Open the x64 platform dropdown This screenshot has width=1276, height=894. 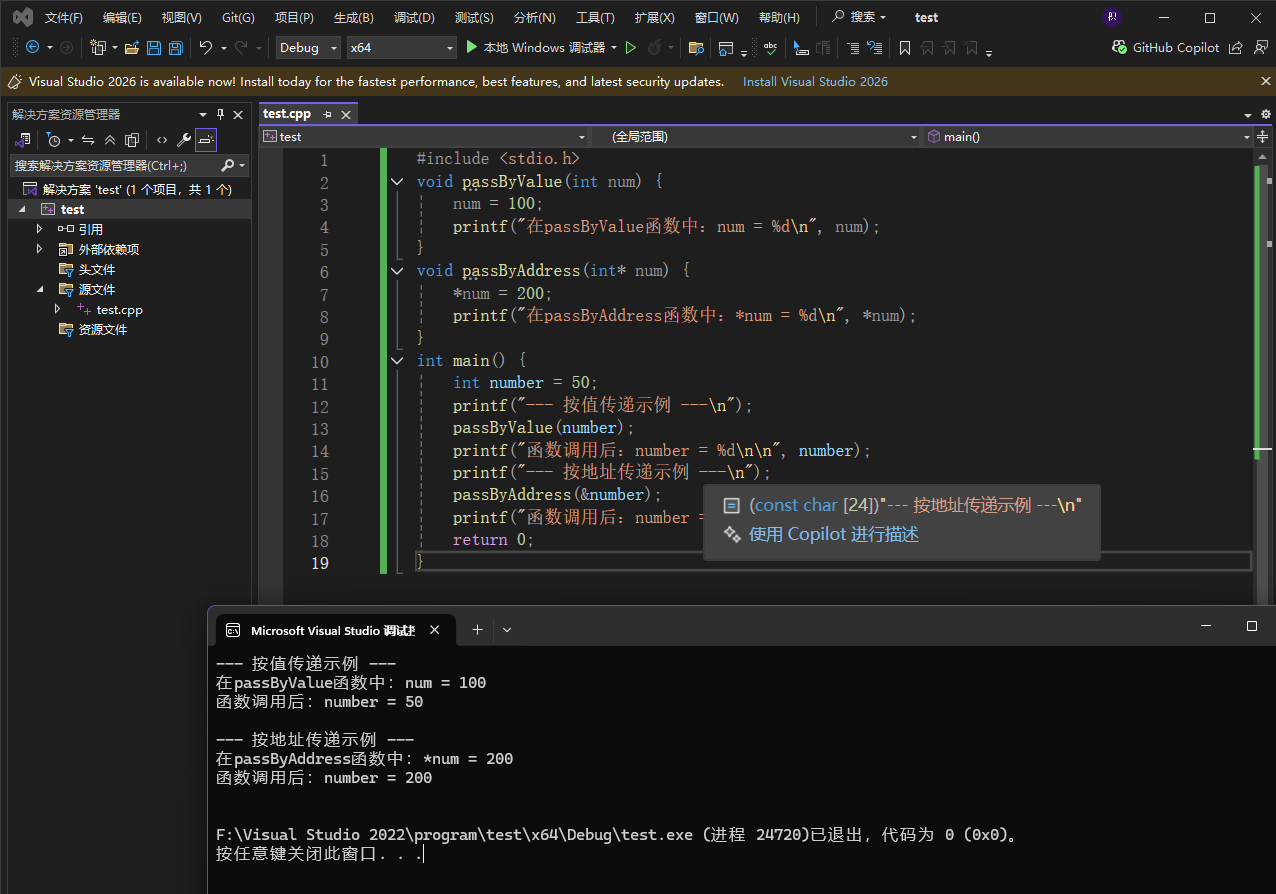(402, 47)
